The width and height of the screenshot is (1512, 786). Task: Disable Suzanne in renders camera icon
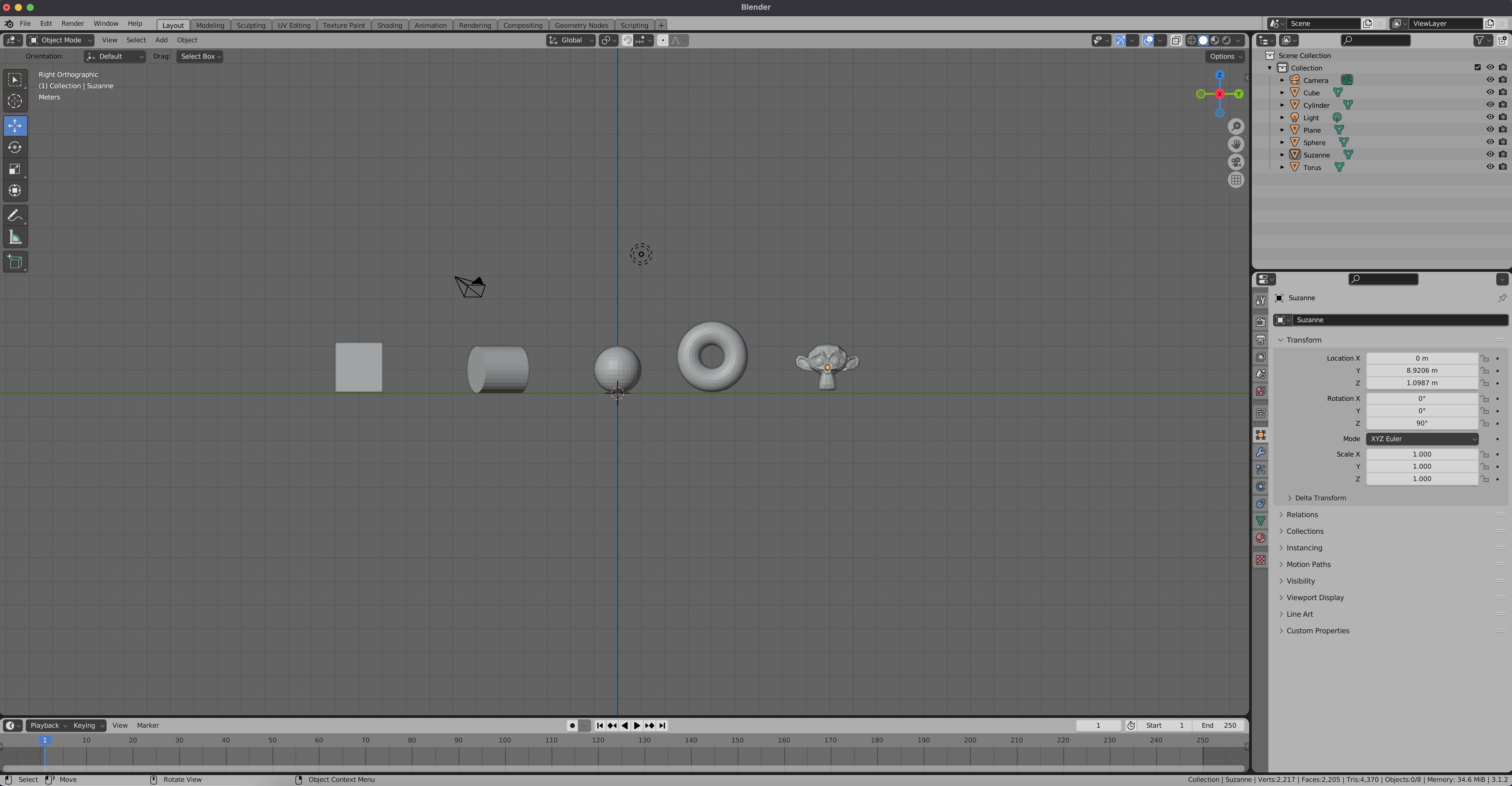(1503, 154)
